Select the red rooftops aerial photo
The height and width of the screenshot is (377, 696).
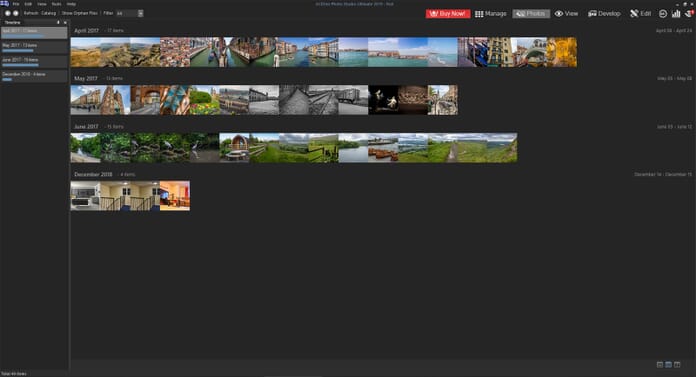175,52
